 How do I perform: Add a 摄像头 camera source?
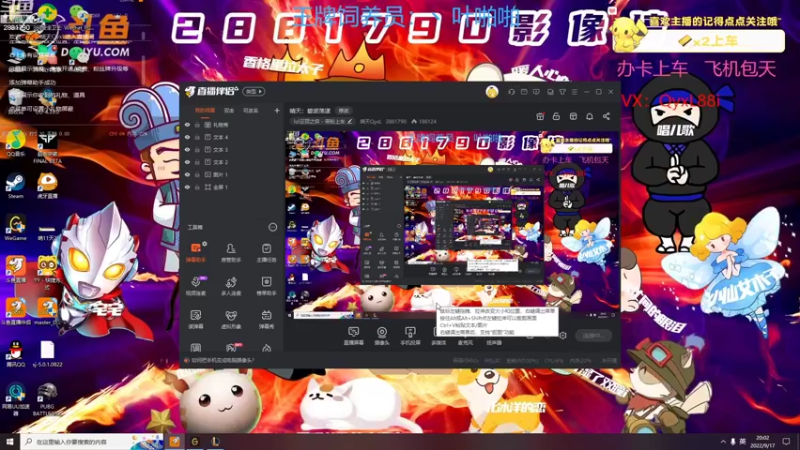tap(382, 336)
